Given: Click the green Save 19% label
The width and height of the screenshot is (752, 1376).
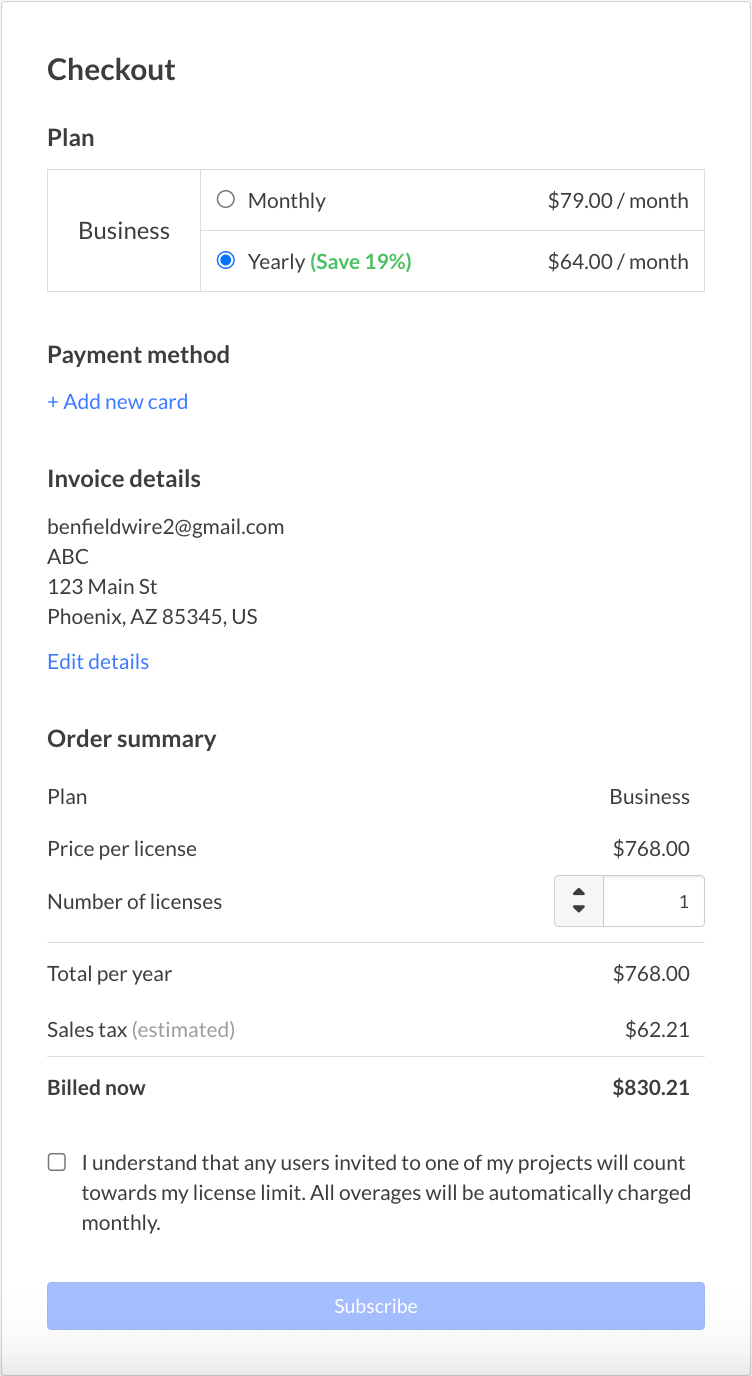Looking at the screenshot, I should point(360,262).
